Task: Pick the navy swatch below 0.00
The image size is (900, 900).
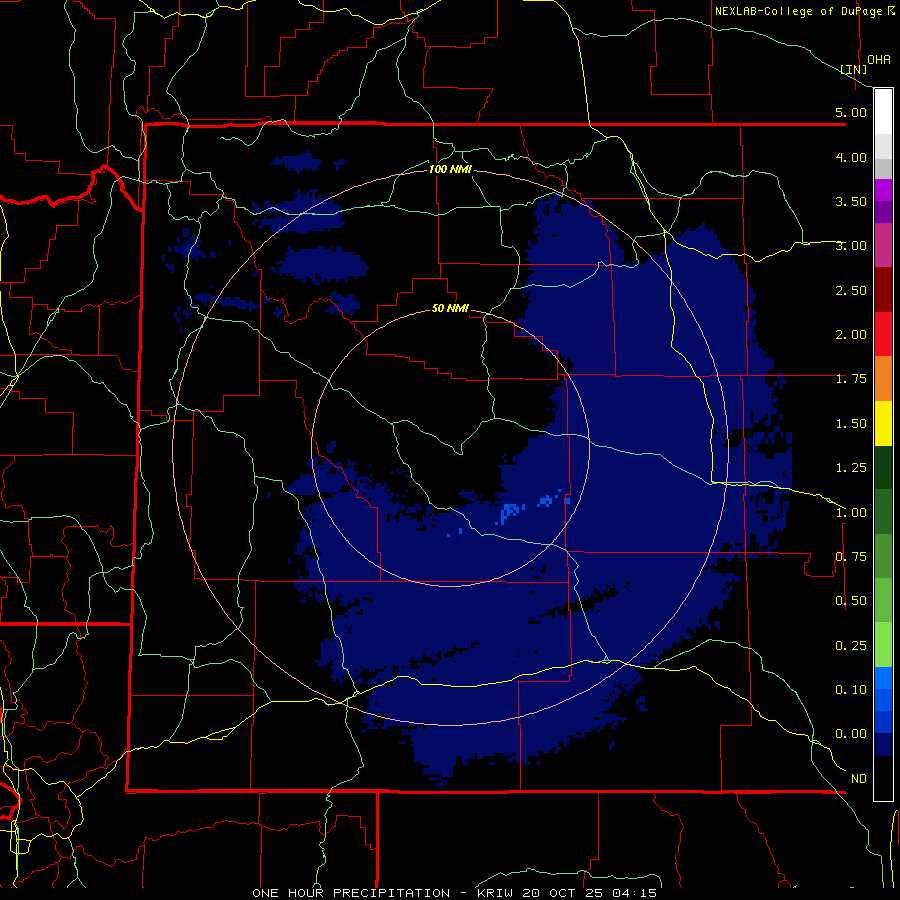Action: [x=883, y=745]
